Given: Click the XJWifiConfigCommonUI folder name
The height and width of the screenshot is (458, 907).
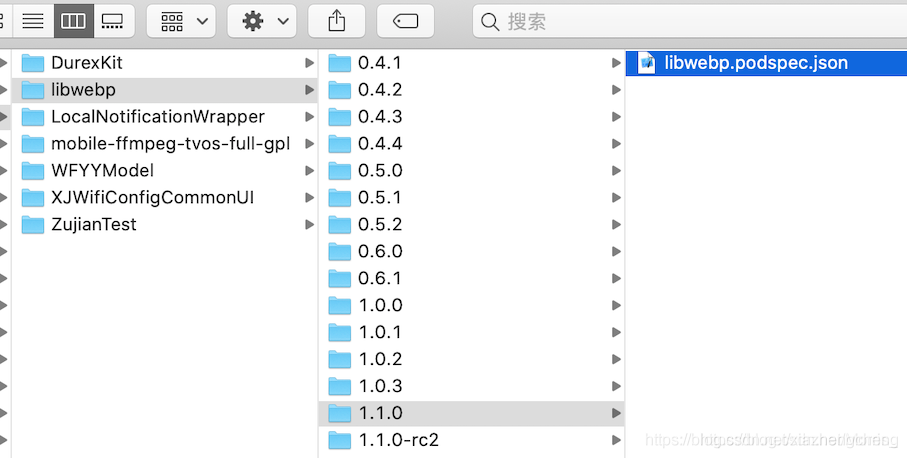Looking at the screenshot, I should (x=153, y=198).
